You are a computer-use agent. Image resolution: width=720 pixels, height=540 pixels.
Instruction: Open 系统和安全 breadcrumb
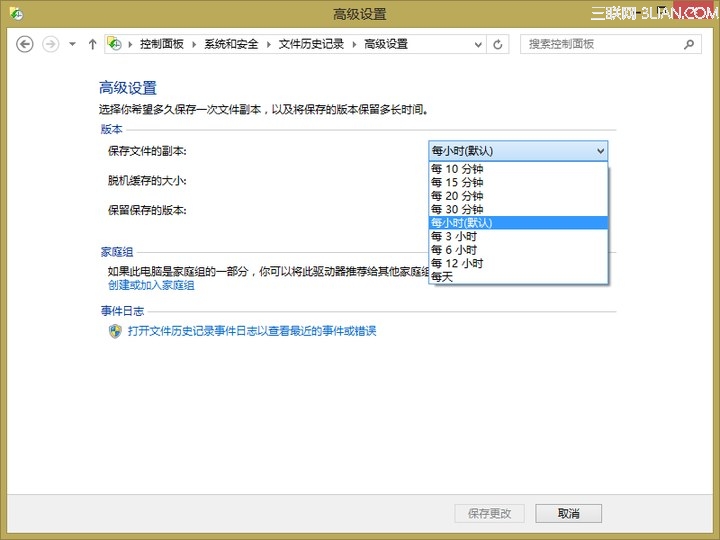tap(231, 44)
